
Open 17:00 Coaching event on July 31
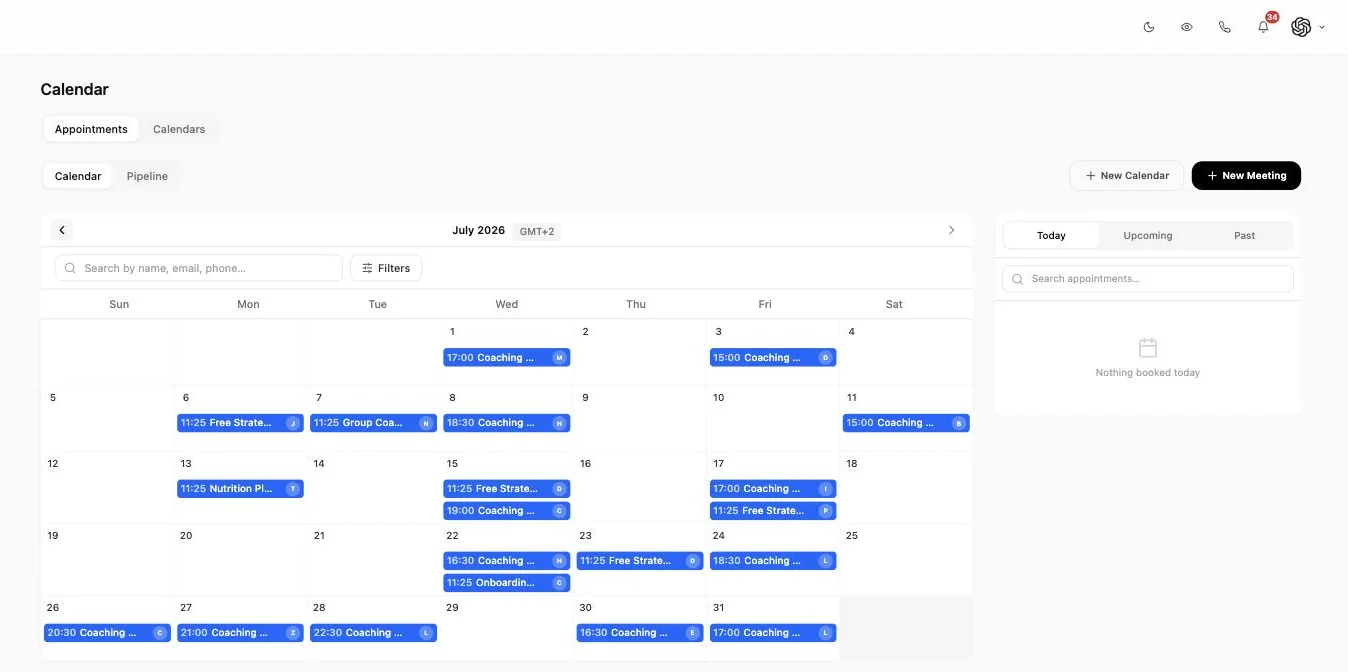pyautogui.click(x=773, y=633)
